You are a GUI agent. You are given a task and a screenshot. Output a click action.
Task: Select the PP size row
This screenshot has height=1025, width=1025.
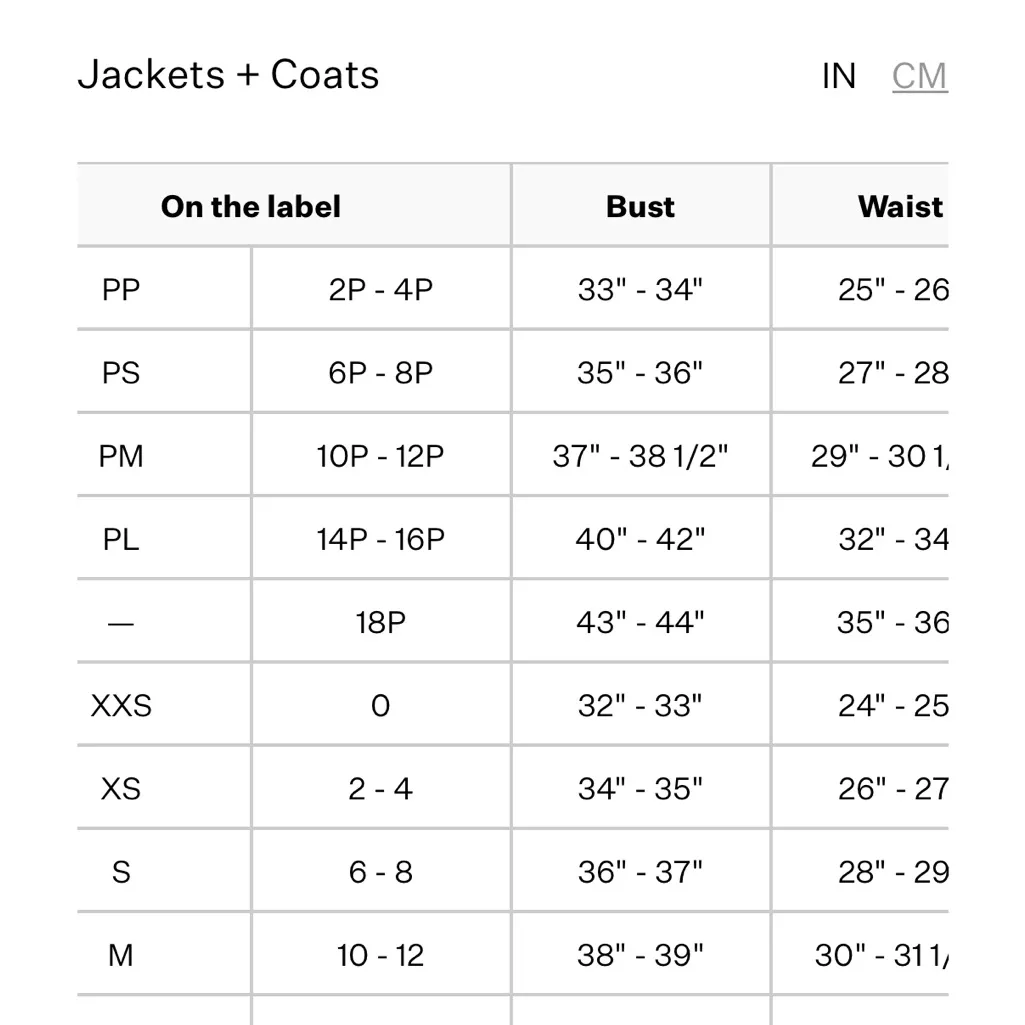coord(121,288)
